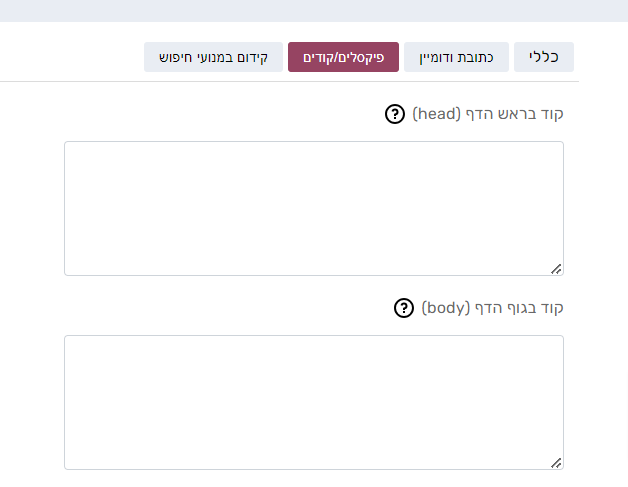Image resolution: width=628 pixels, height=487 pixels.
Task: Show the tooltip for the (body) code question mark
Action: [x=404, y=308]
